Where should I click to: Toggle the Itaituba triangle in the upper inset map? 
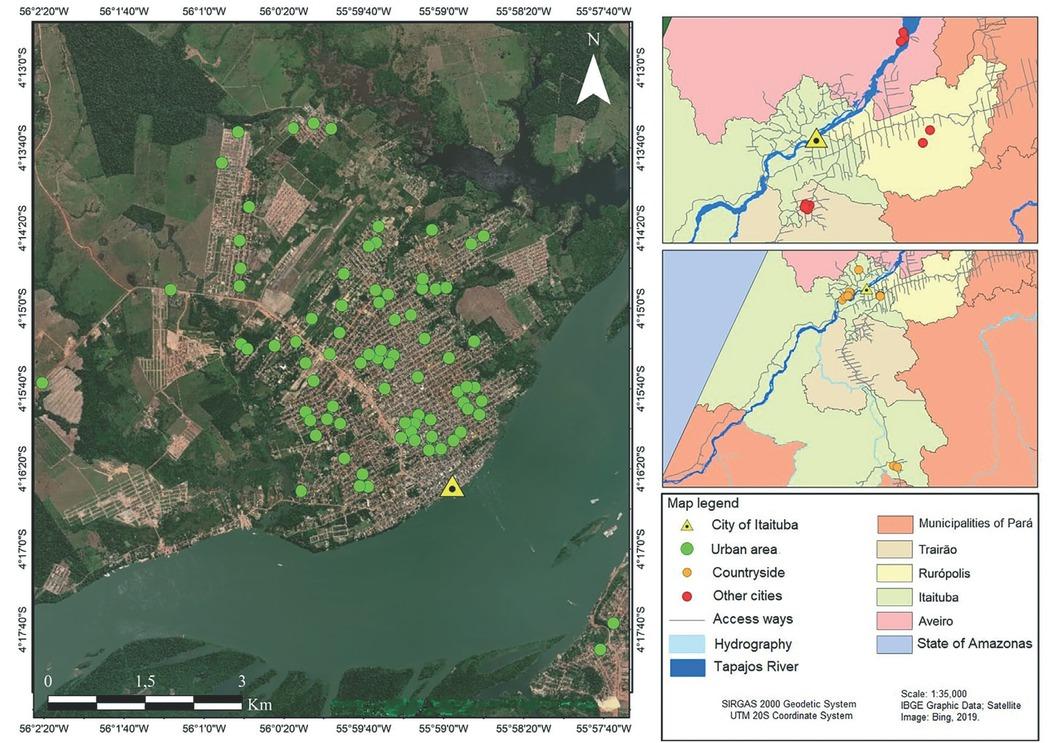coord(816,141)
